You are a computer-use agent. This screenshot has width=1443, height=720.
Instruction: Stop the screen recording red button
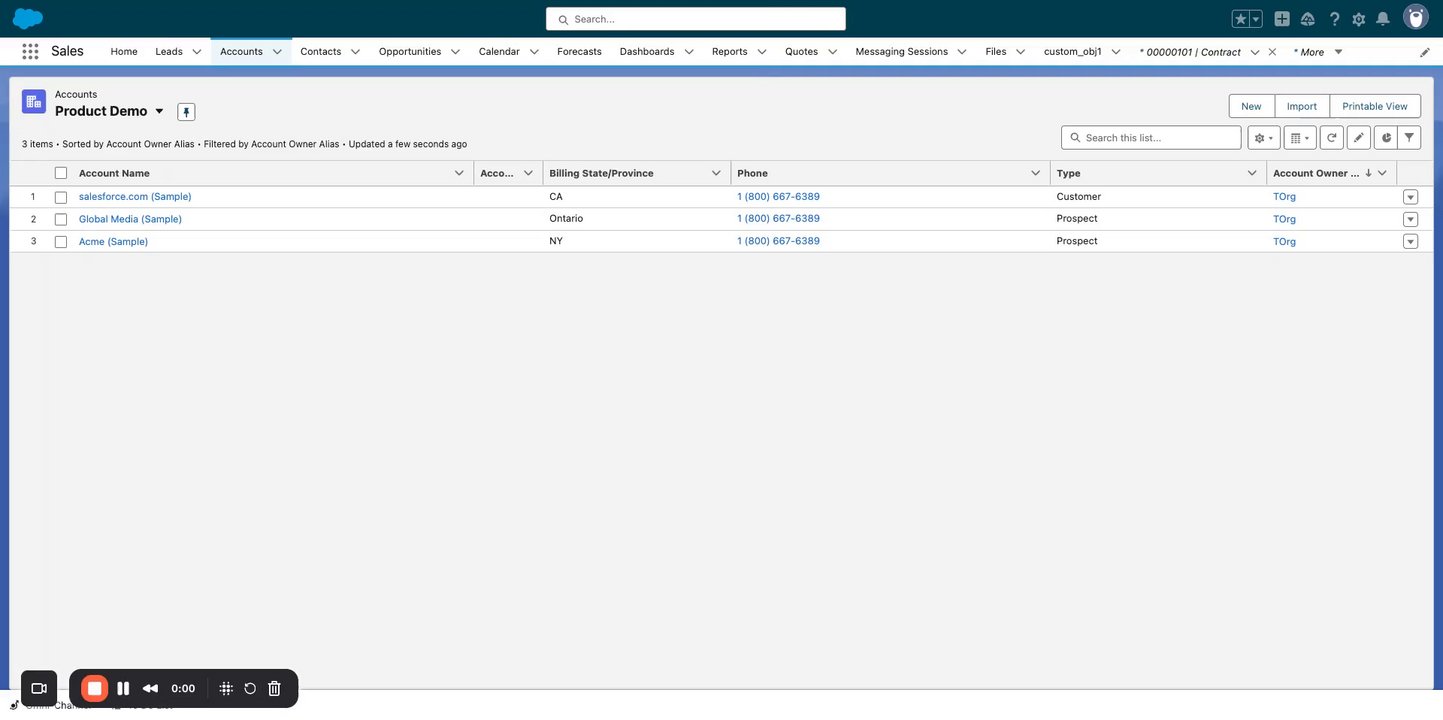(94, 688)
